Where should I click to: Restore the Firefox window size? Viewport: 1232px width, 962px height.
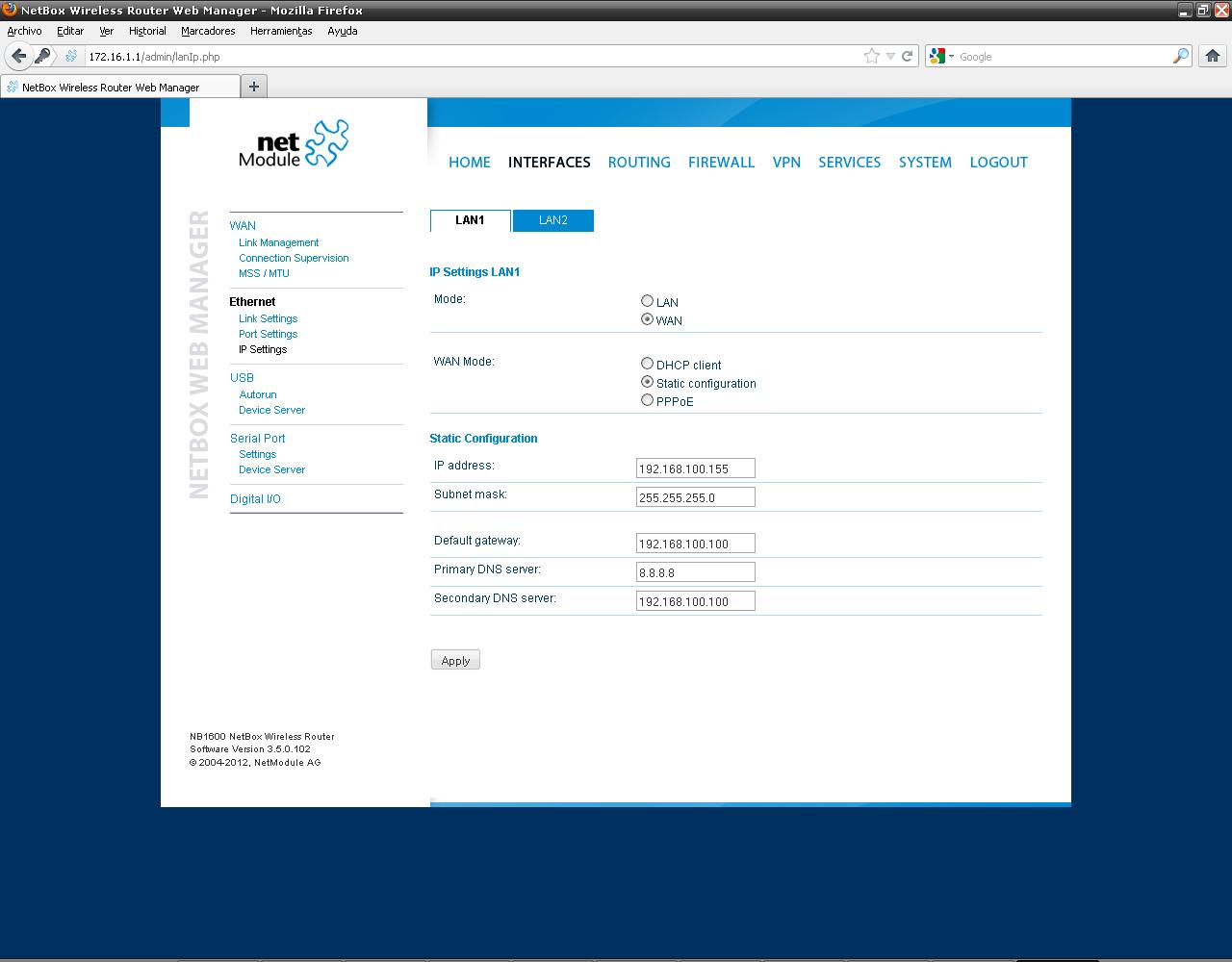[x=1203, y=10]
